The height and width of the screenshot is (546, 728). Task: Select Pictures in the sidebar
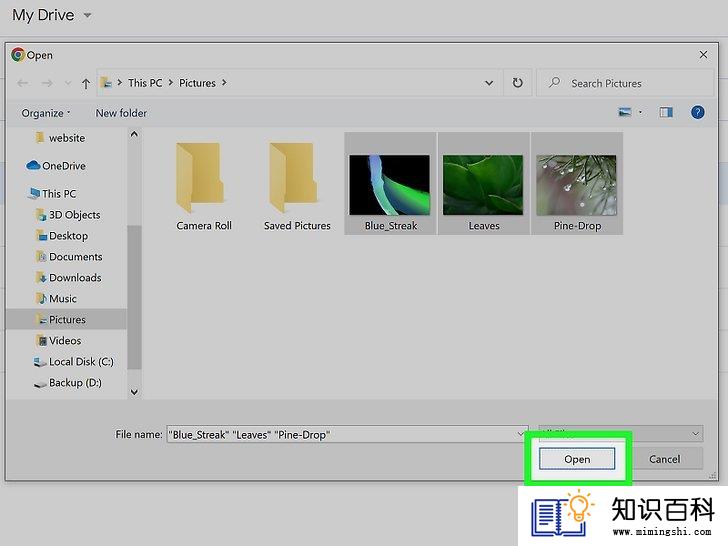point(66,319)
